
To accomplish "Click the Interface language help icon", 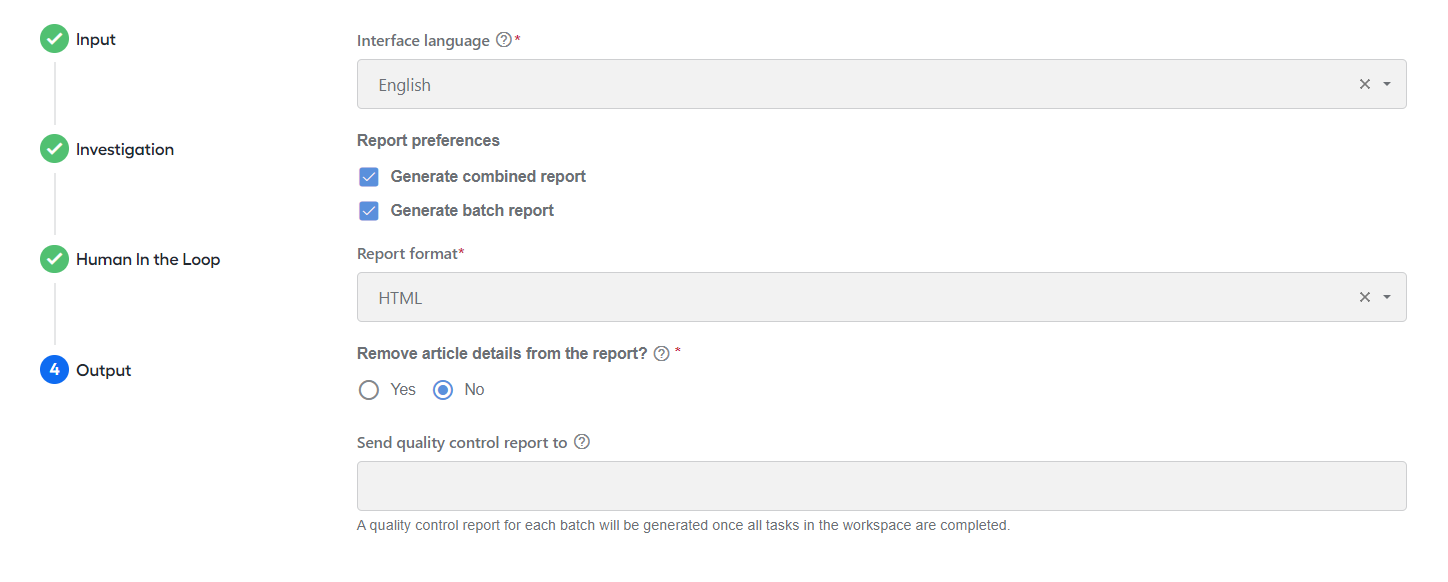I will [x=504, y=41].
